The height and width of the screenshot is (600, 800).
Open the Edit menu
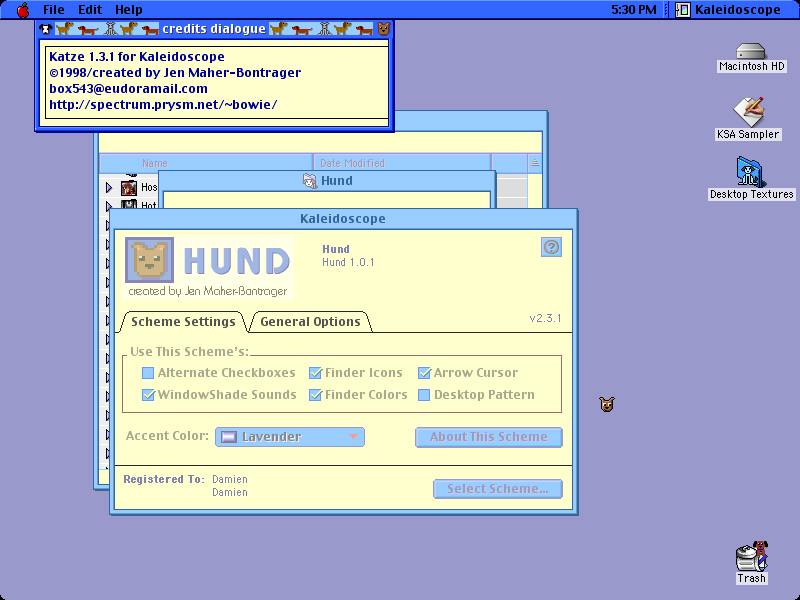90,10
